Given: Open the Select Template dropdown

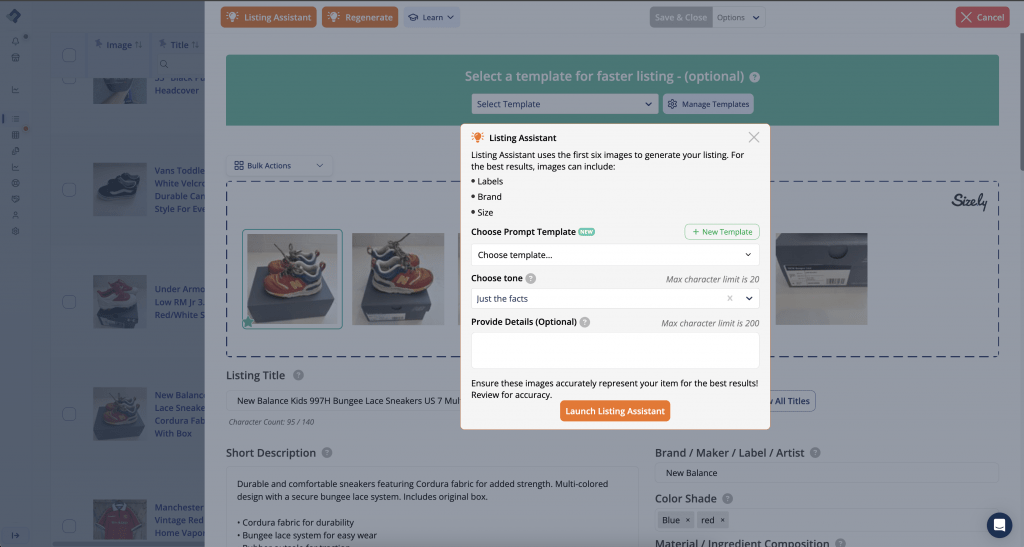Looking at the screenshot, I should [x=564, y=104].
